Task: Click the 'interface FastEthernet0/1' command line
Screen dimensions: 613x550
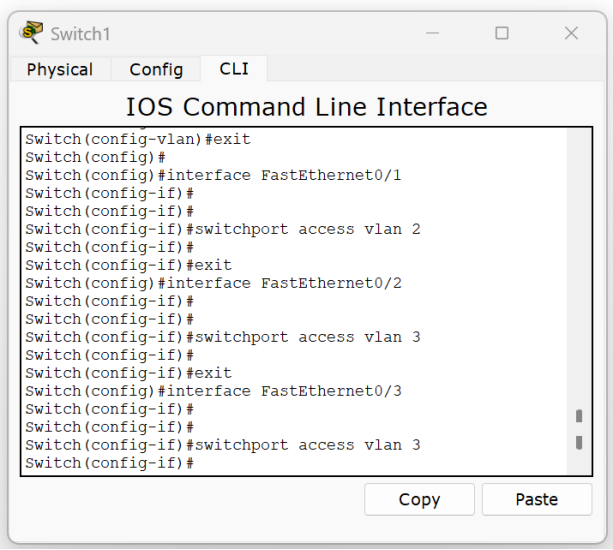Action: (213, 175)
